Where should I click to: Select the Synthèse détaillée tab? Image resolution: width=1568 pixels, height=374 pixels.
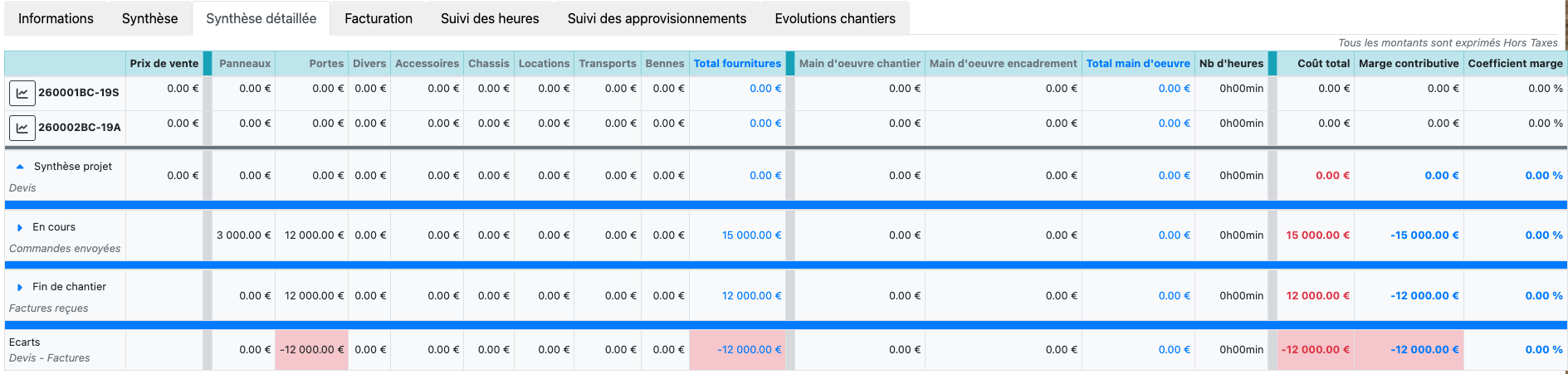coord(261,18)
